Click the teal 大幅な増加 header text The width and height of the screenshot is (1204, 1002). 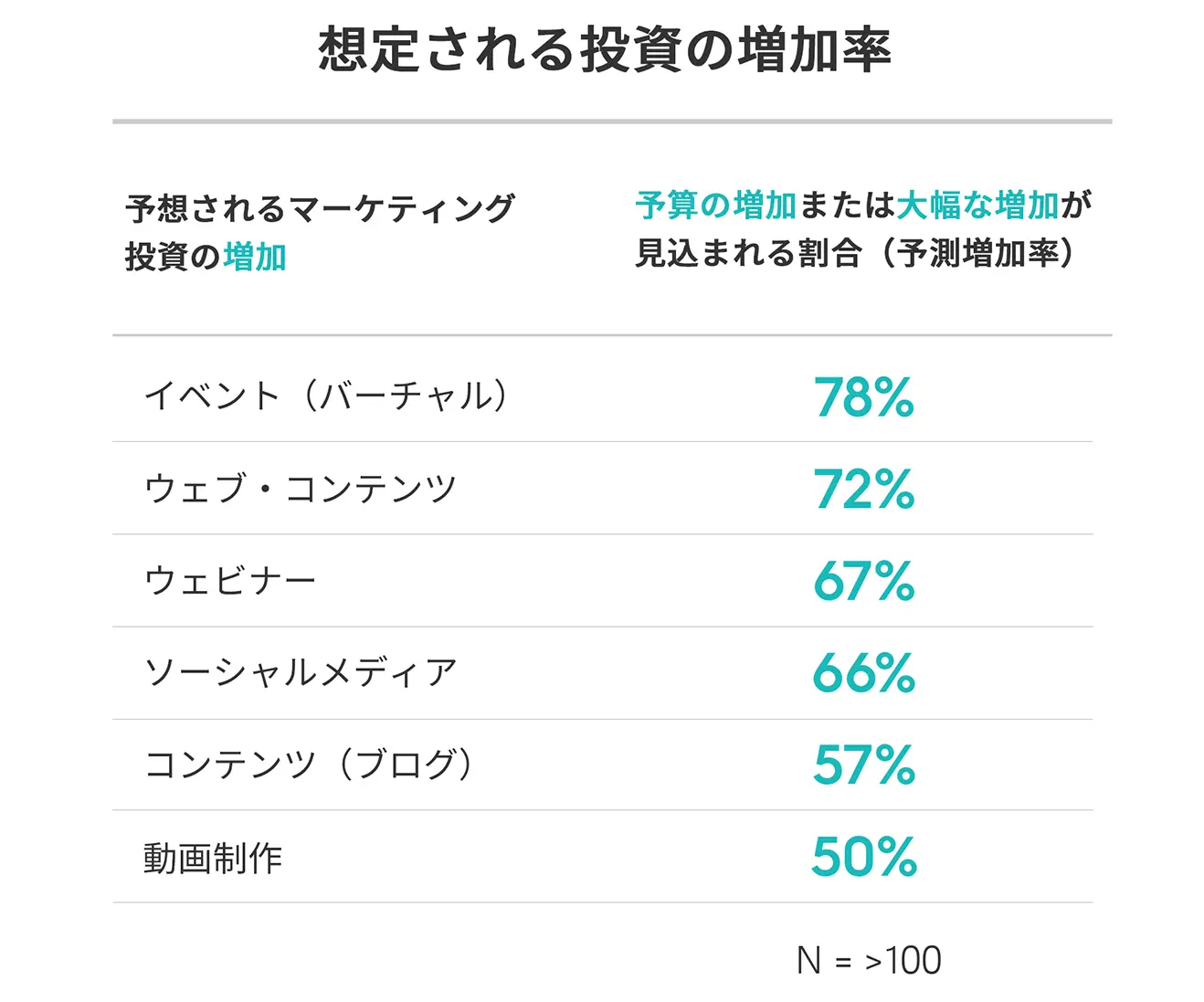pyautogui.click(x=977, y=206)
